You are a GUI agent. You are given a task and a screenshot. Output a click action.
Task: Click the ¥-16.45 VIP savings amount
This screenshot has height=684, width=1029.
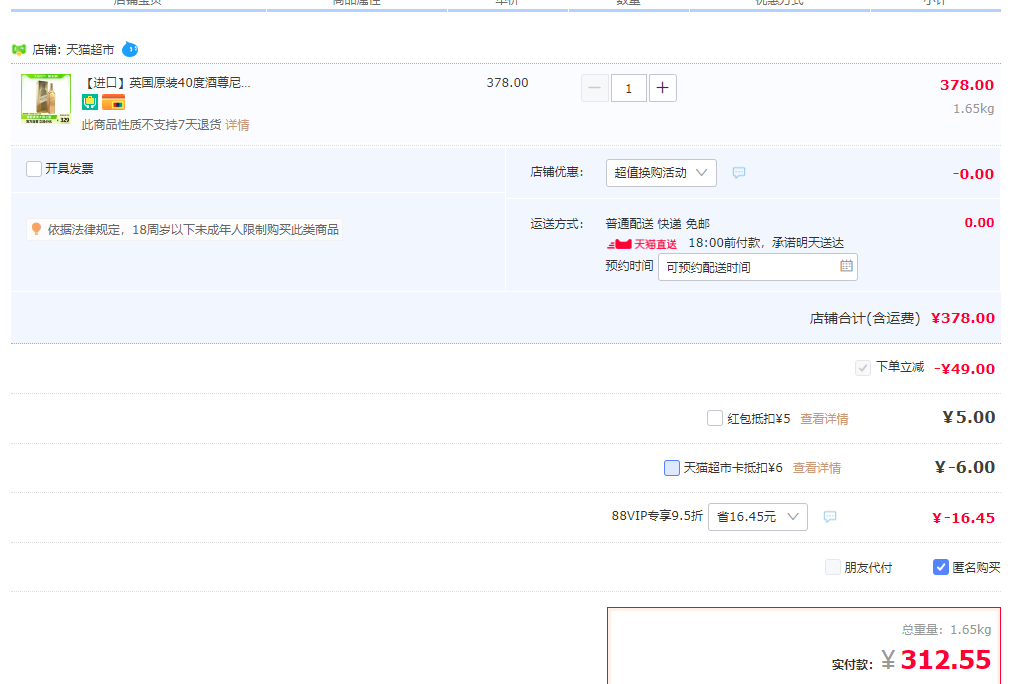pyautogui.click(x=963, y=518)
